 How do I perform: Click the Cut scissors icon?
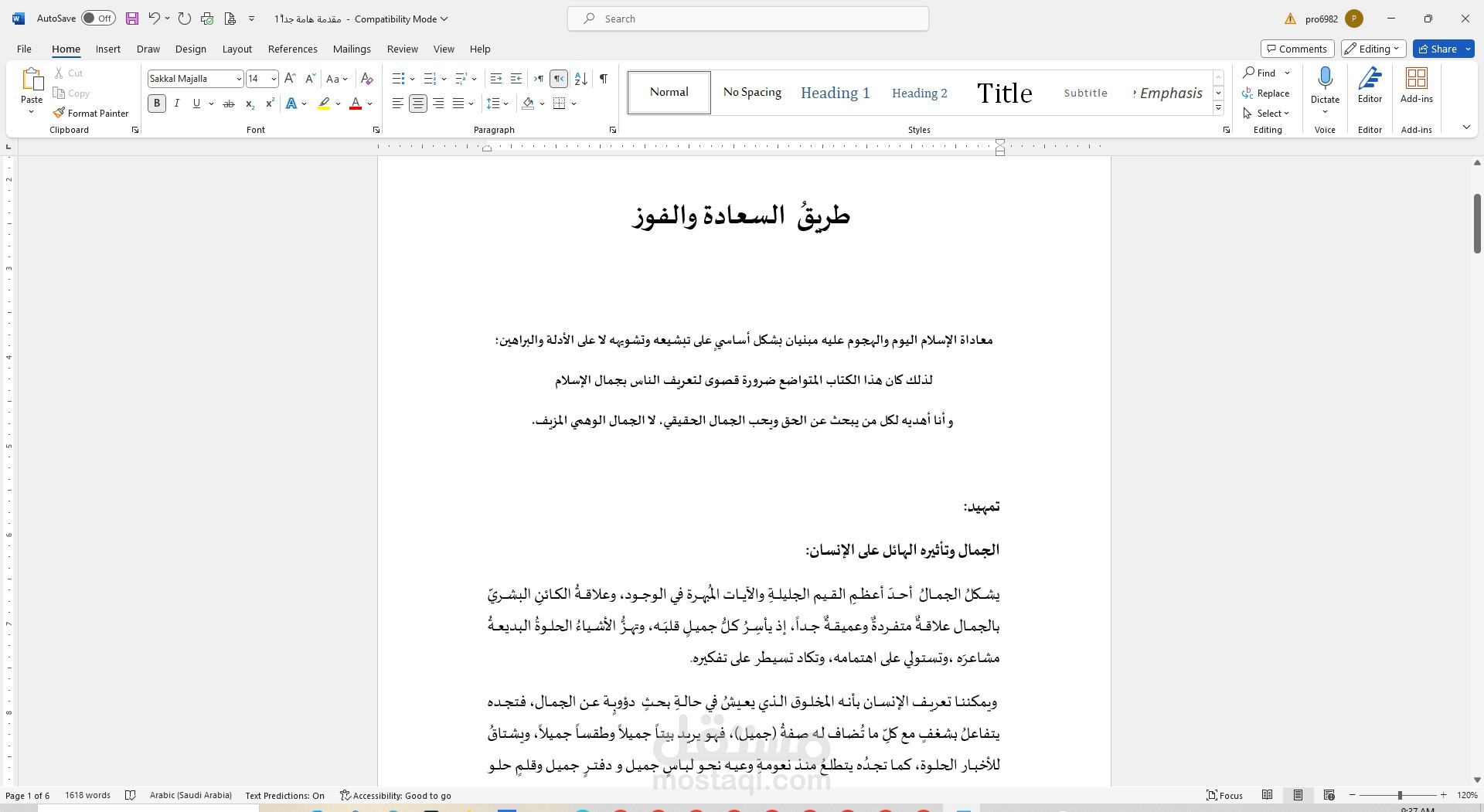pos(59,73)
